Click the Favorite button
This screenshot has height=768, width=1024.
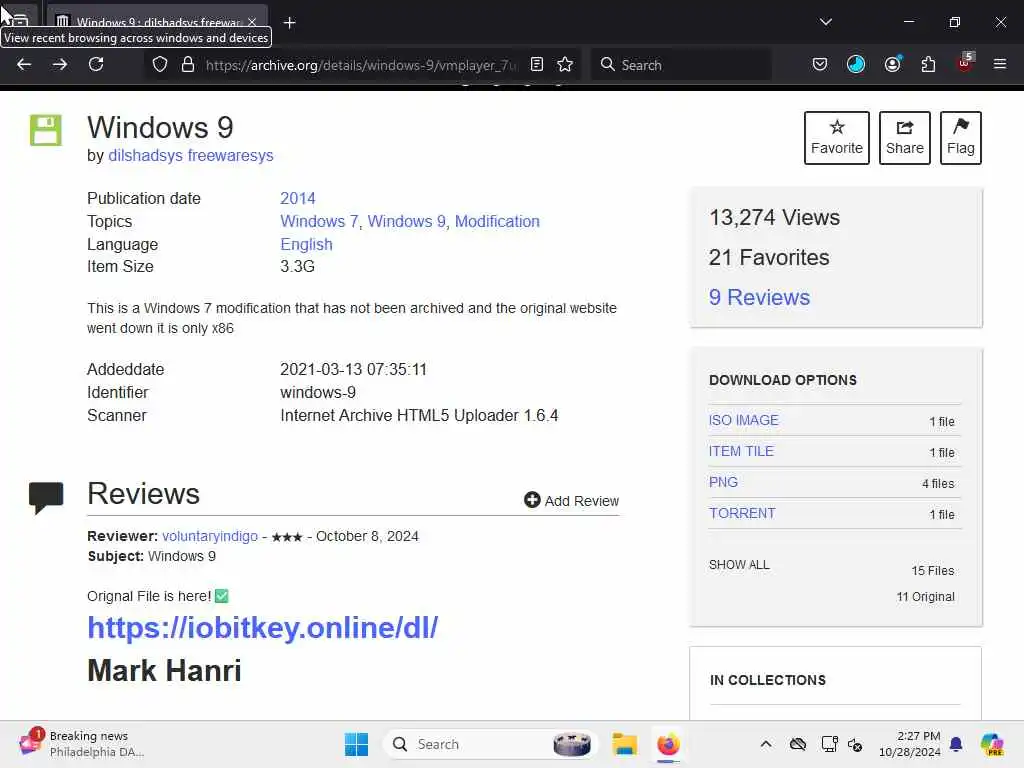point(837,138)
